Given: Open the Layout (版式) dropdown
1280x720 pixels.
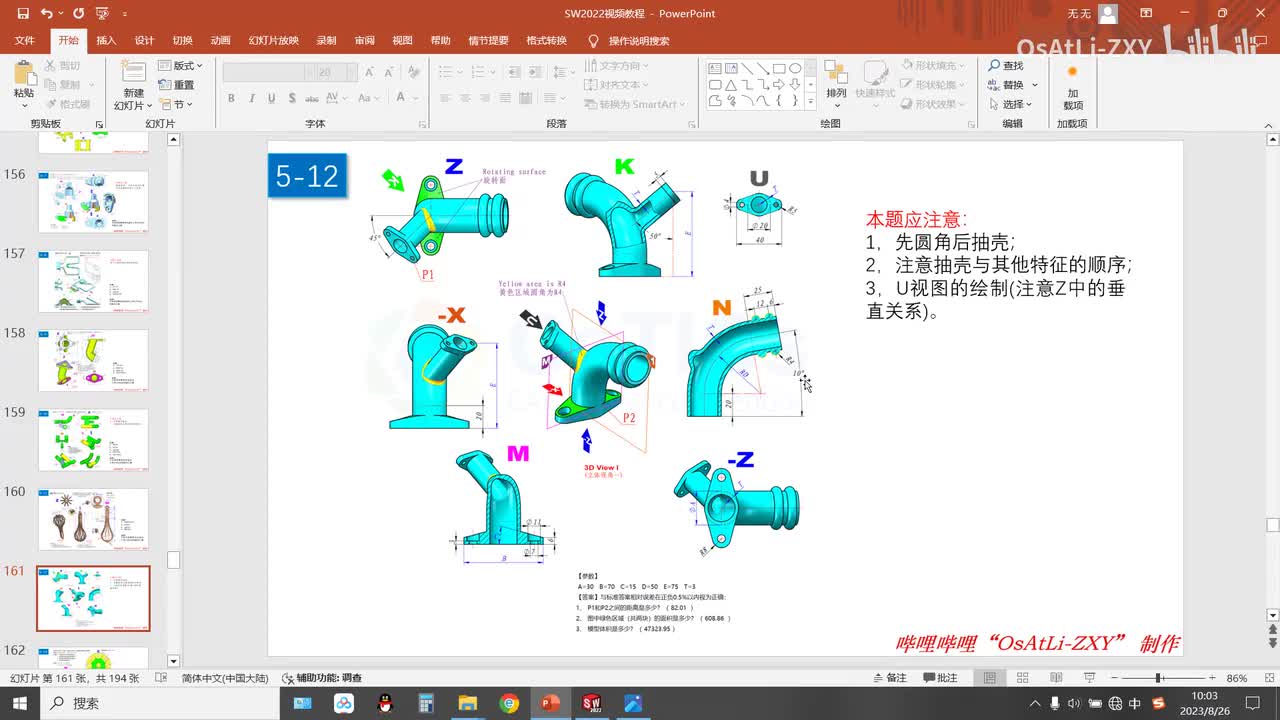Looking at the screenshot, I should [x=181, y=65].
